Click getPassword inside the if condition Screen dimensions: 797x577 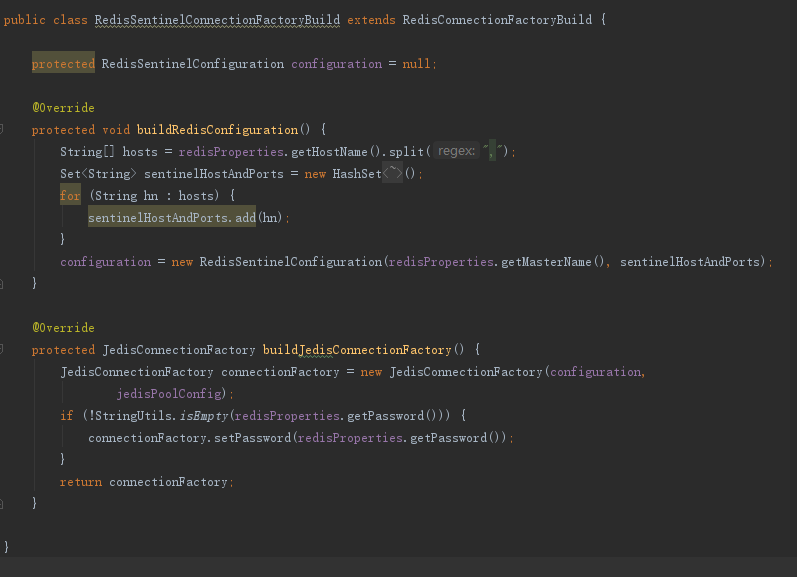pos(385,416)
